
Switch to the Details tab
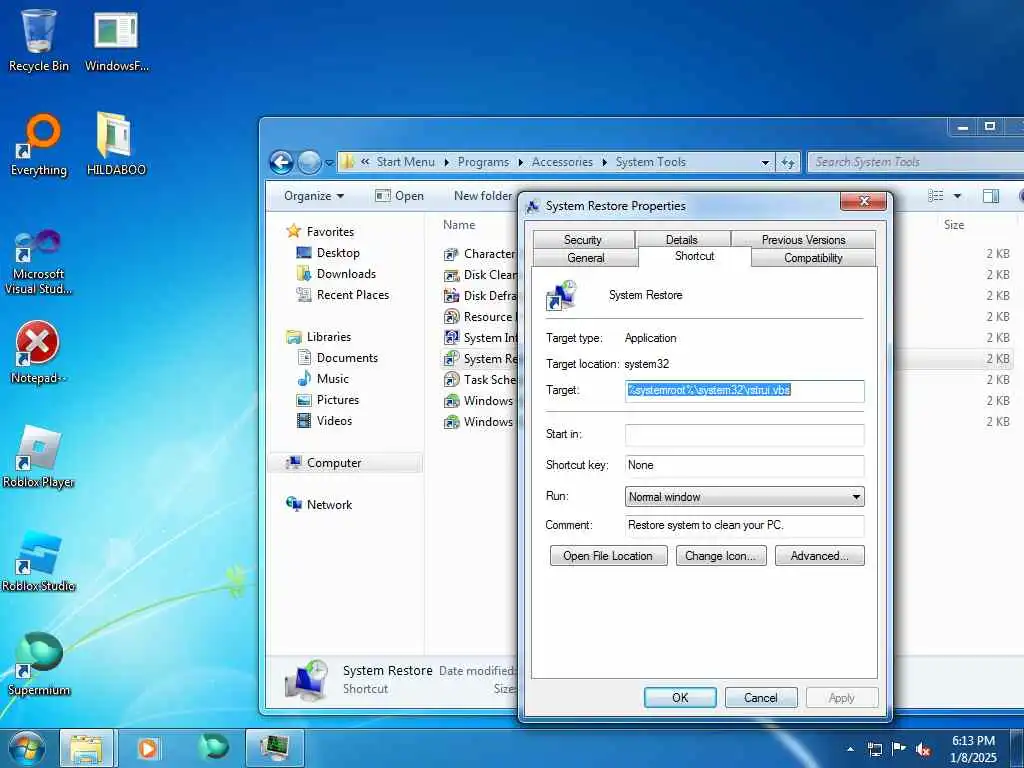coord(682,239)
